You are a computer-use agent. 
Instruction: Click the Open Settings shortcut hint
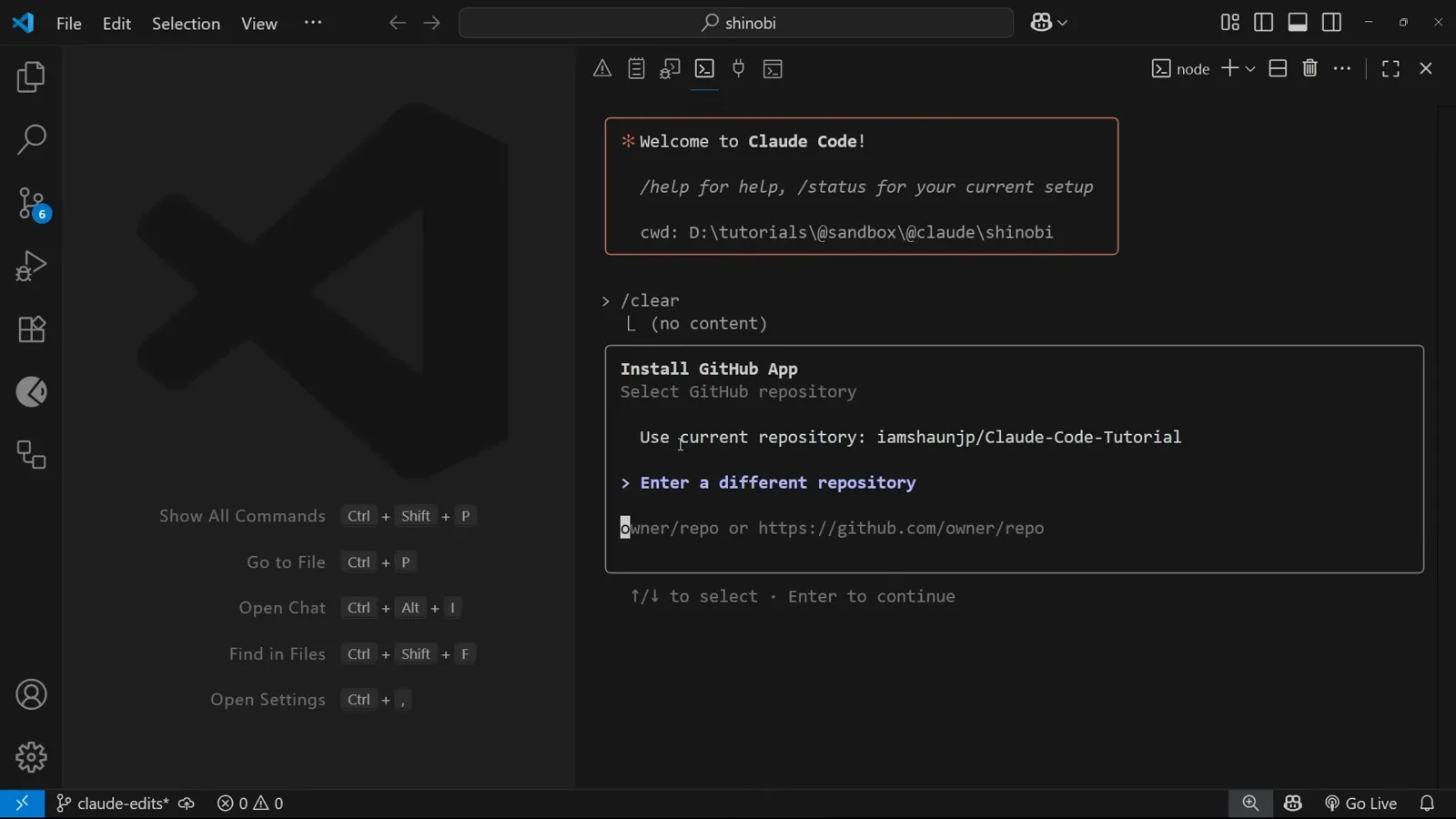pos(311,700)
